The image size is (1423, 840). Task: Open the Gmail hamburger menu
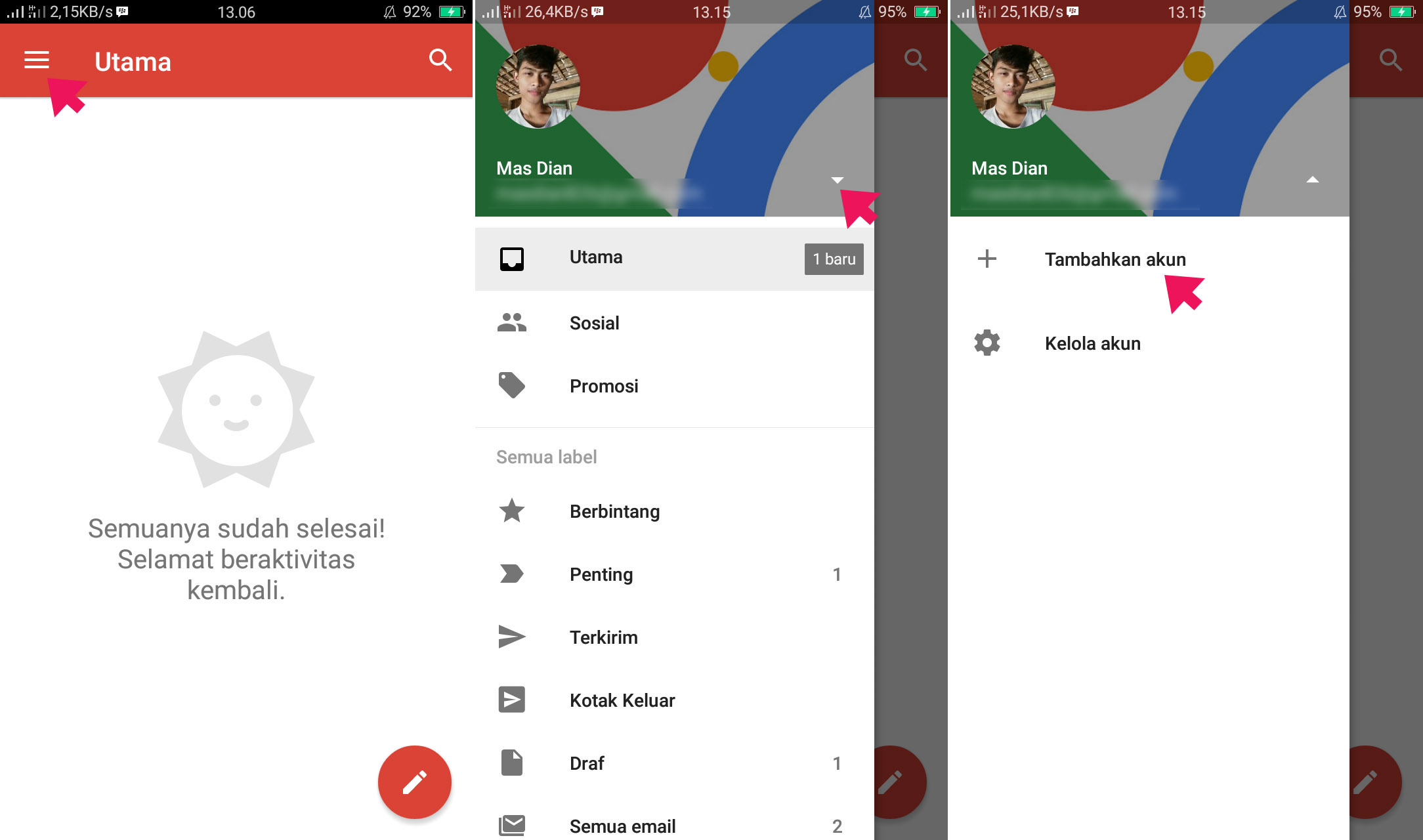(x=35, y=61)
